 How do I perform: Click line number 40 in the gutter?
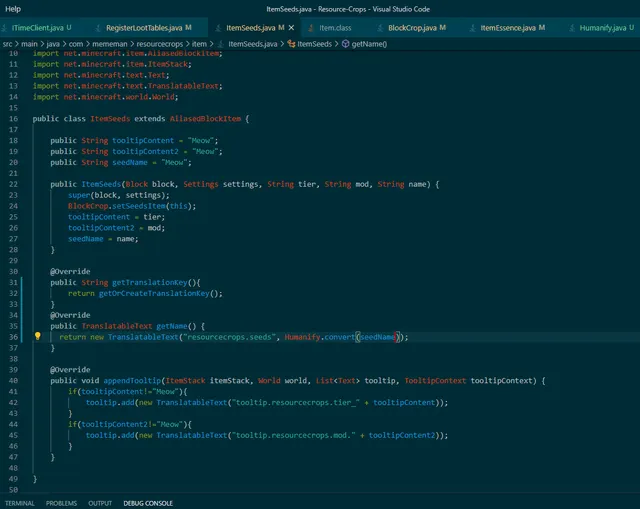(13, 381)
